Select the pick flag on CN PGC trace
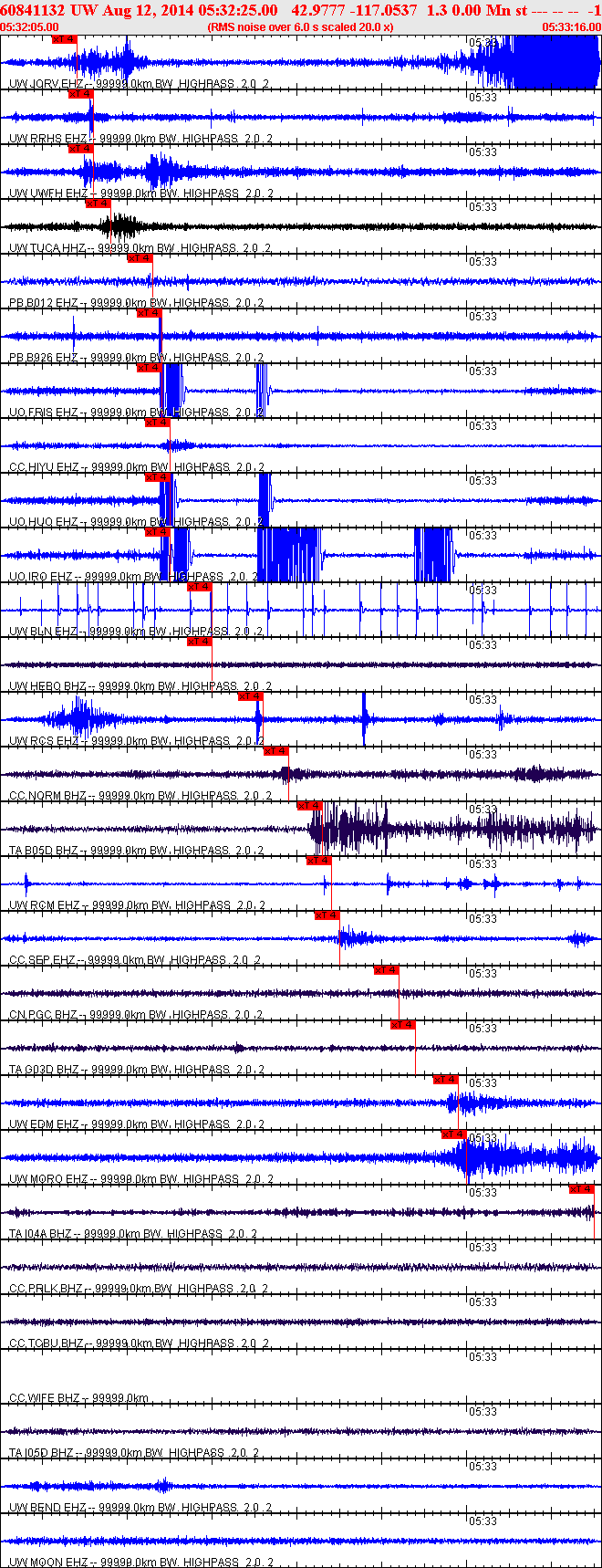602x1568 pixels. pyautogui.click(x=387, y=970)
